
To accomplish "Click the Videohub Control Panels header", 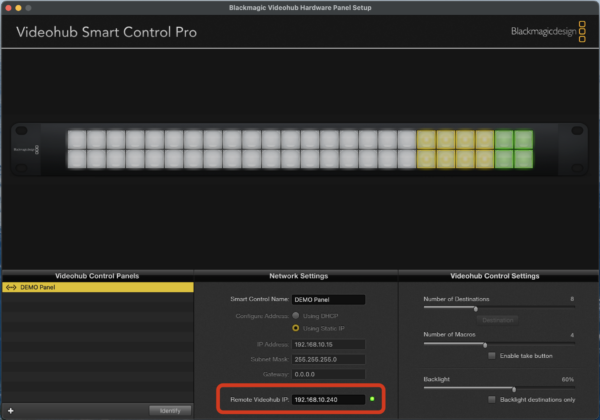I will point(97,276).
